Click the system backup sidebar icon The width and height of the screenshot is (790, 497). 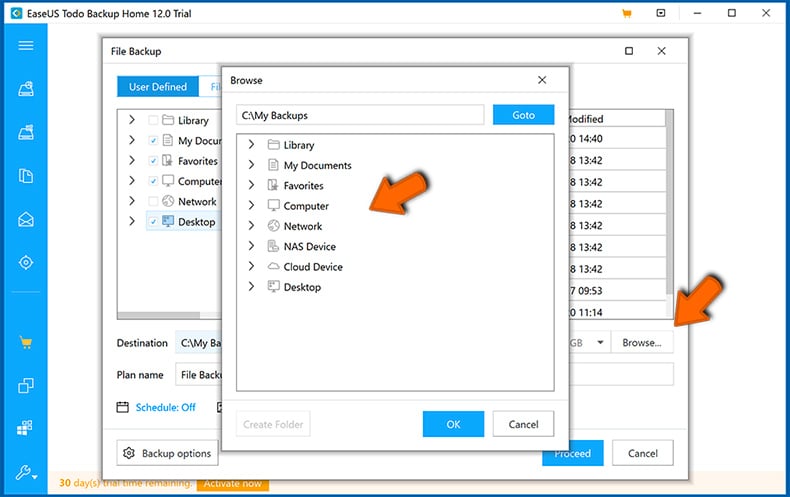click(x=26, y=132)
